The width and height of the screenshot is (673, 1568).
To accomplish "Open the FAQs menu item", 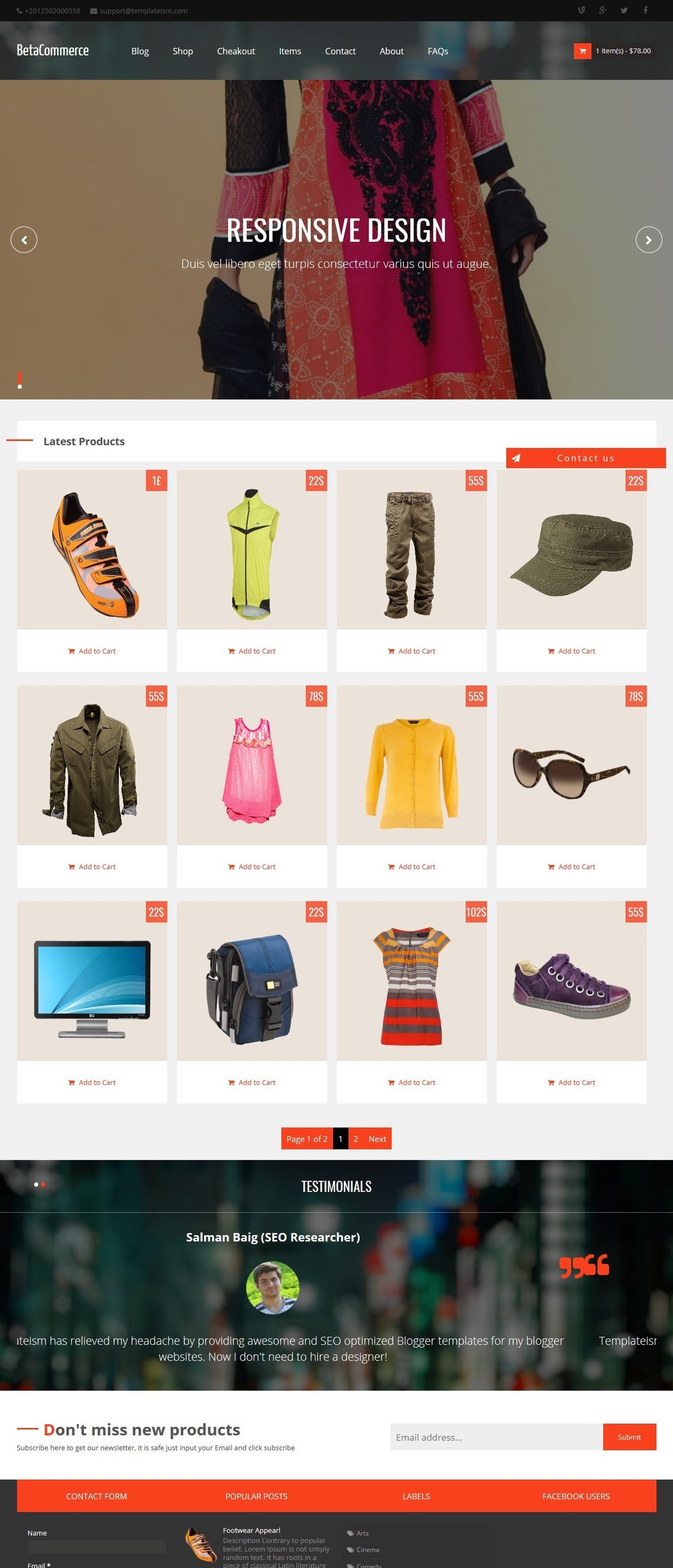I will (x=438, y=51).
